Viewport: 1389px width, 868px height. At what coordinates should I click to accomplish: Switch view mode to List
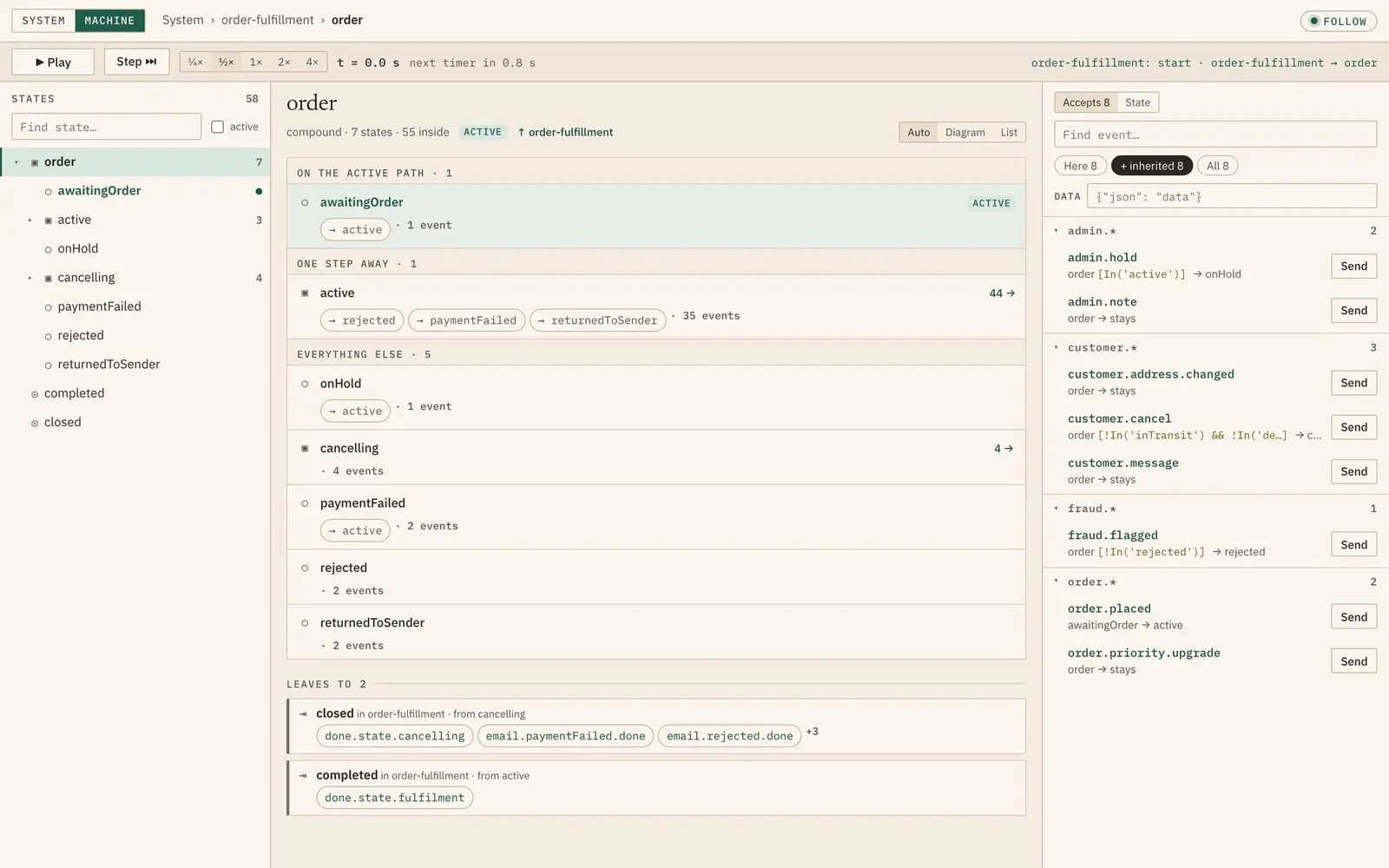pyautogui.click(x=1009, y=133)
